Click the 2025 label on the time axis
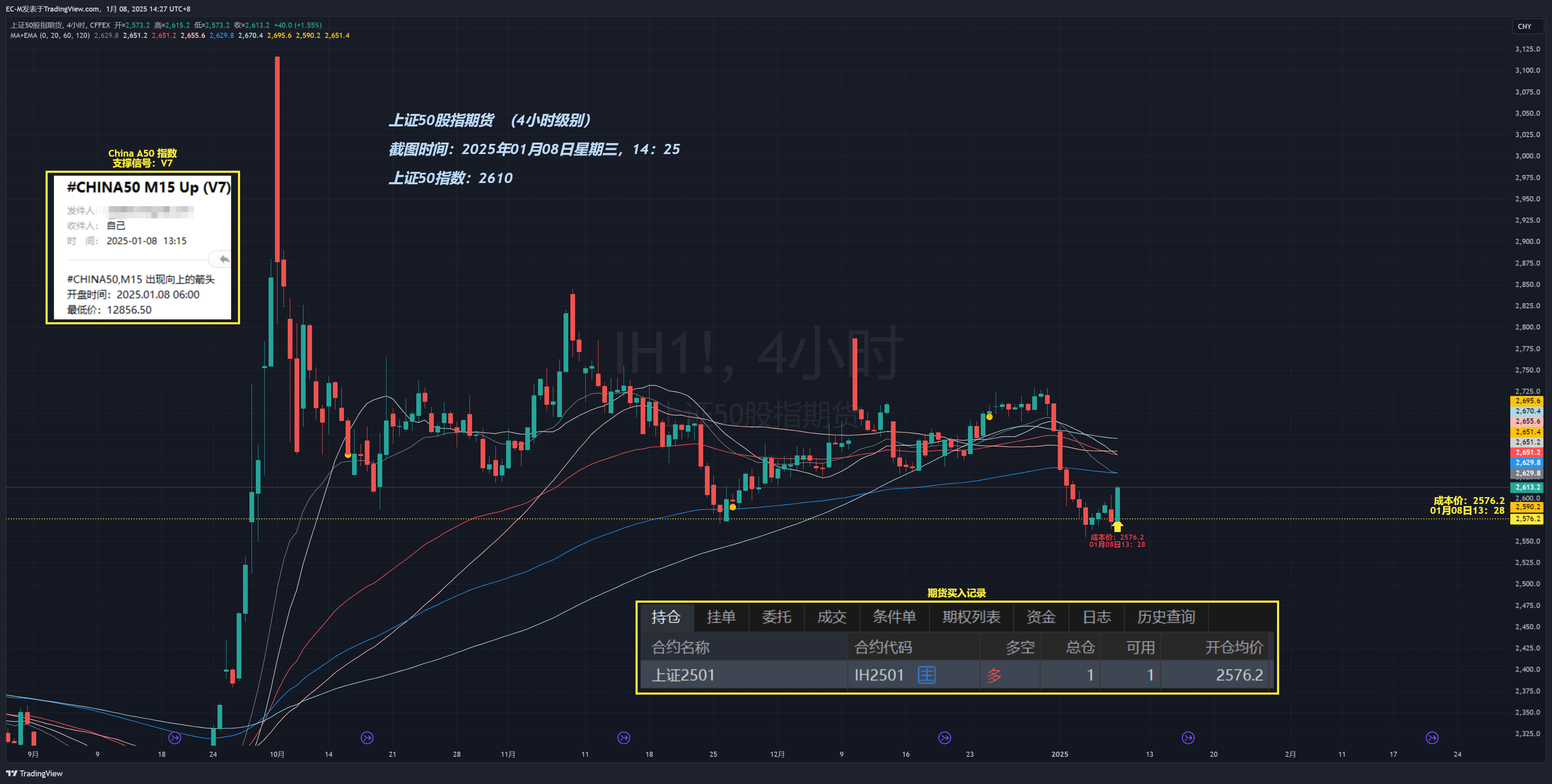This screenshot has width=1552, height=784. coord(1060,755)
